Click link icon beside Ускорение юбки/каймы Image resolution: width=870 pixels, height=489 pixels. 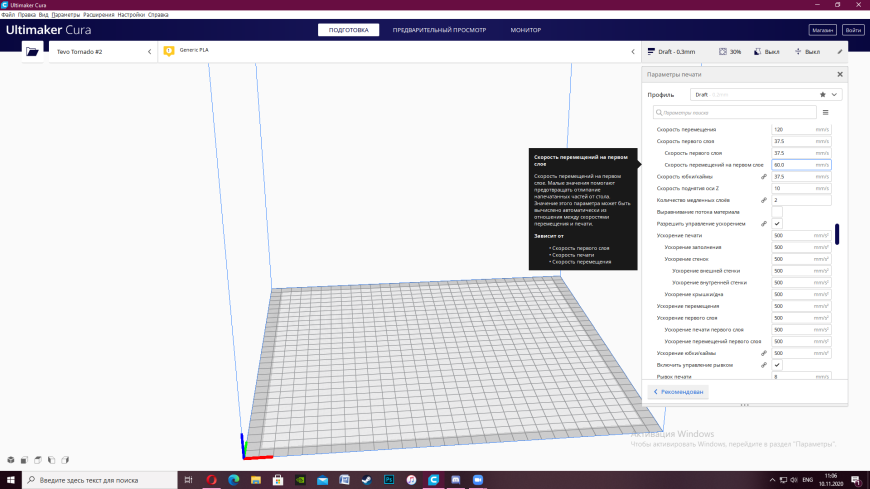tap(764, 353)
